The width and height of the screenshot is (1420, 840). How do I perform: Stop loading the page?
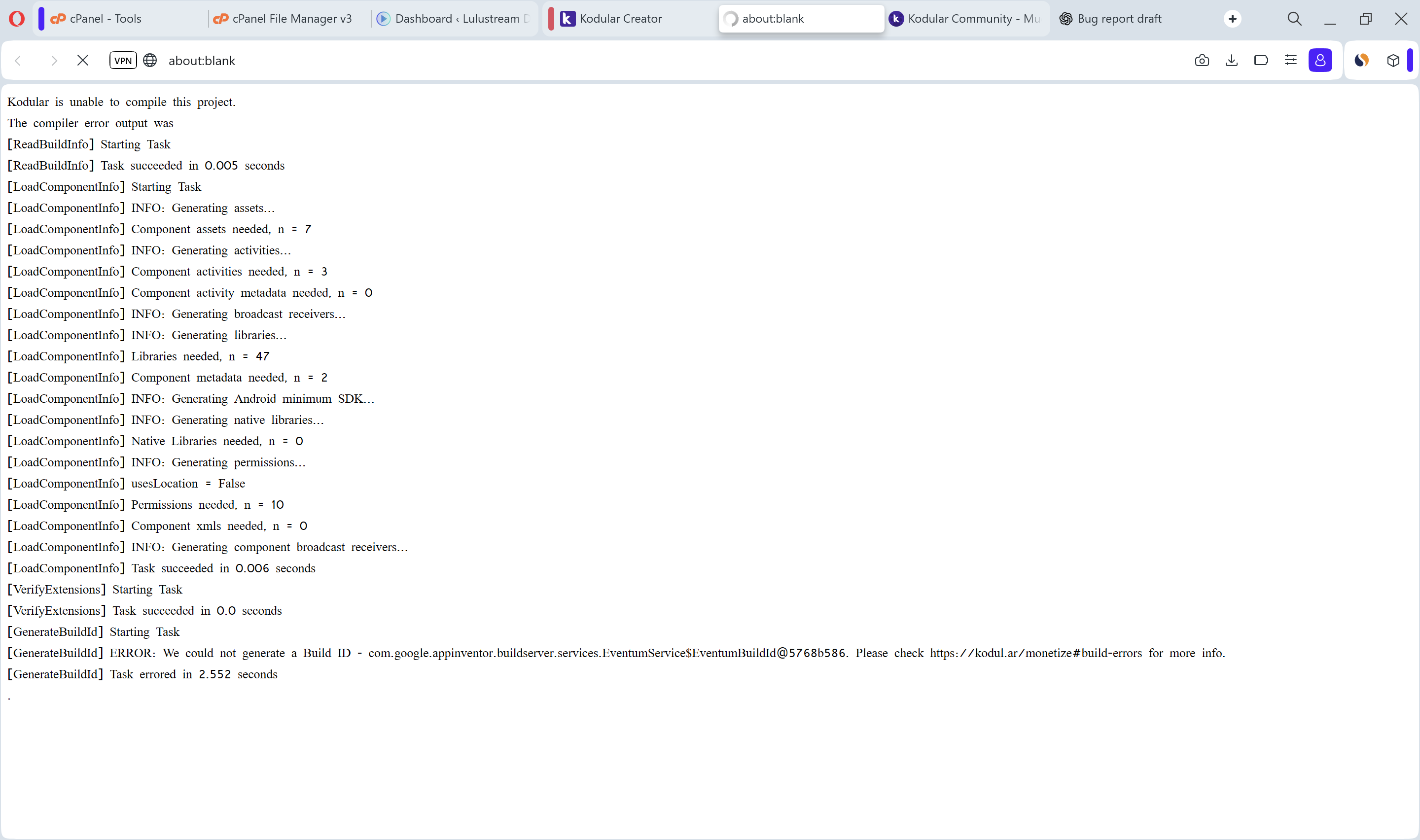tap(83, 61)
